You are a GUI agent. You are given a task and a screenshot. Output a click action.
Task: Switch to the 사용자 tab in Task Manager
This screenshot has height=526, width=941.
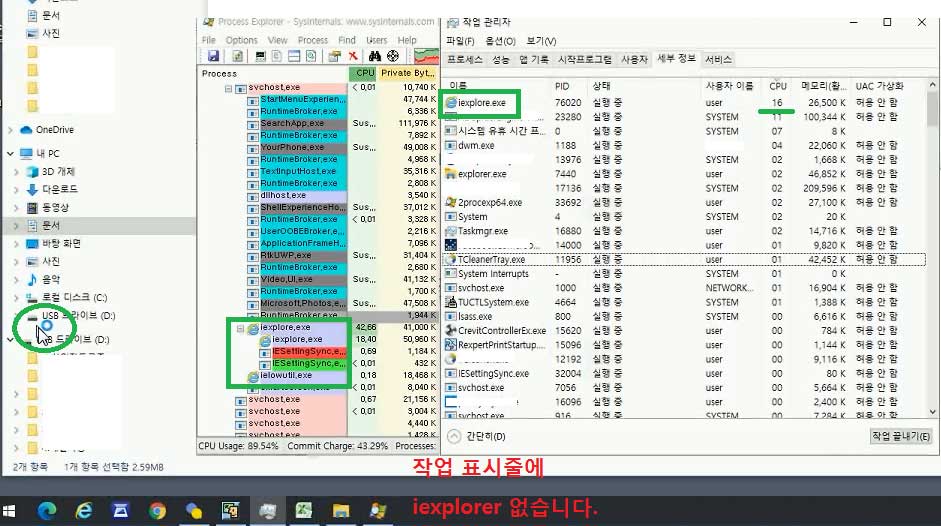pyautogui.click(x=634, y=59)
